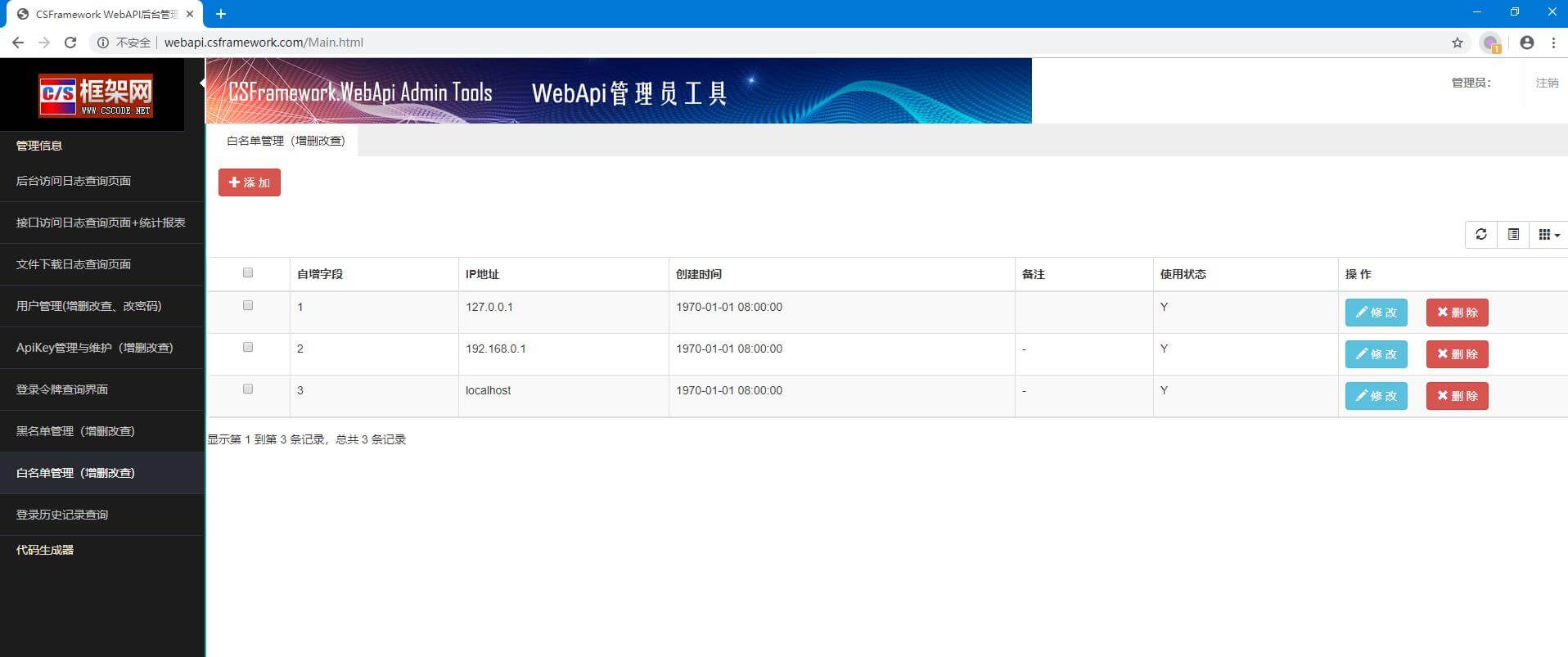Screen dimensions: 1568x657
Task: Click 修改 for the localhost row
Action: pos(1376,396)
